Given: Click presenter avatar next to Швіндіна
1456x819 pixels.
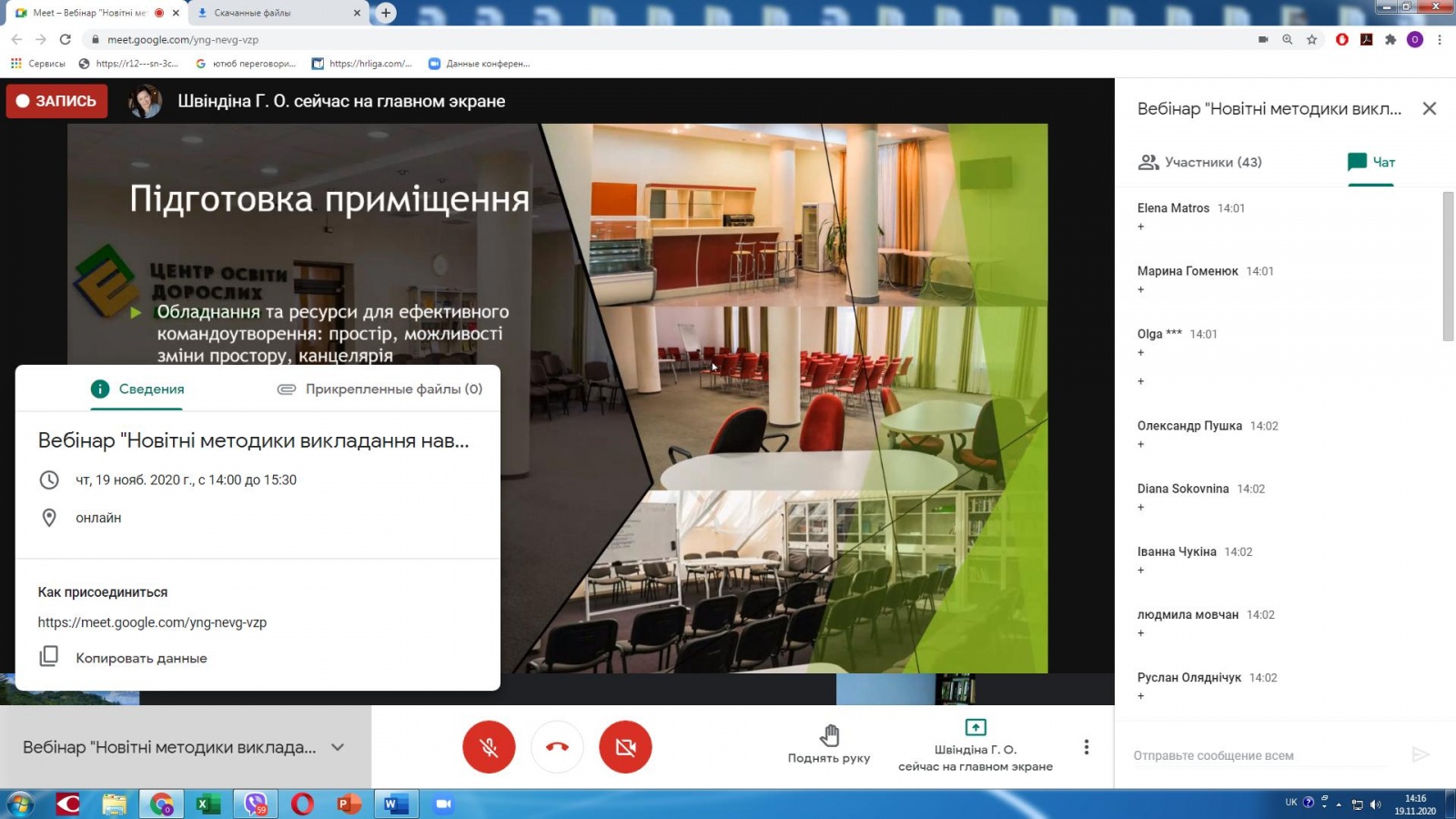Looking at the screenshot, I should [145, 101].
